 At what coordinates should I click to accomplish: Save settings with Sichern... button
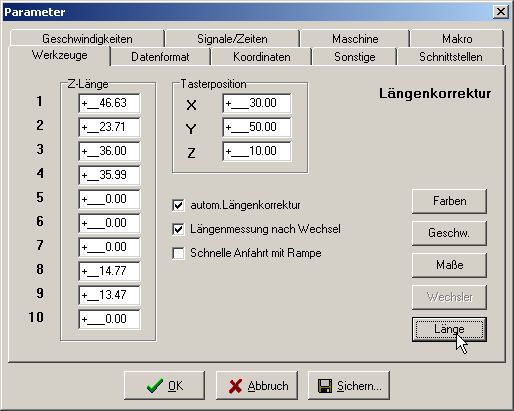pos(349,386)
